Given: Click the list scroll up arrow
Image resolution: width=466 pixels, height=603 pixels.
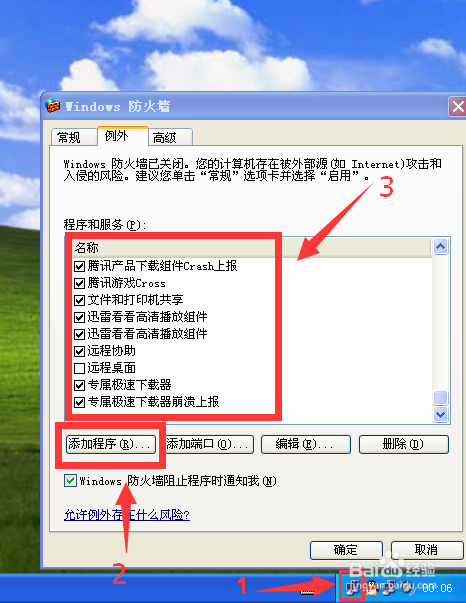Looking at the screenshot, I should (440, 246).
